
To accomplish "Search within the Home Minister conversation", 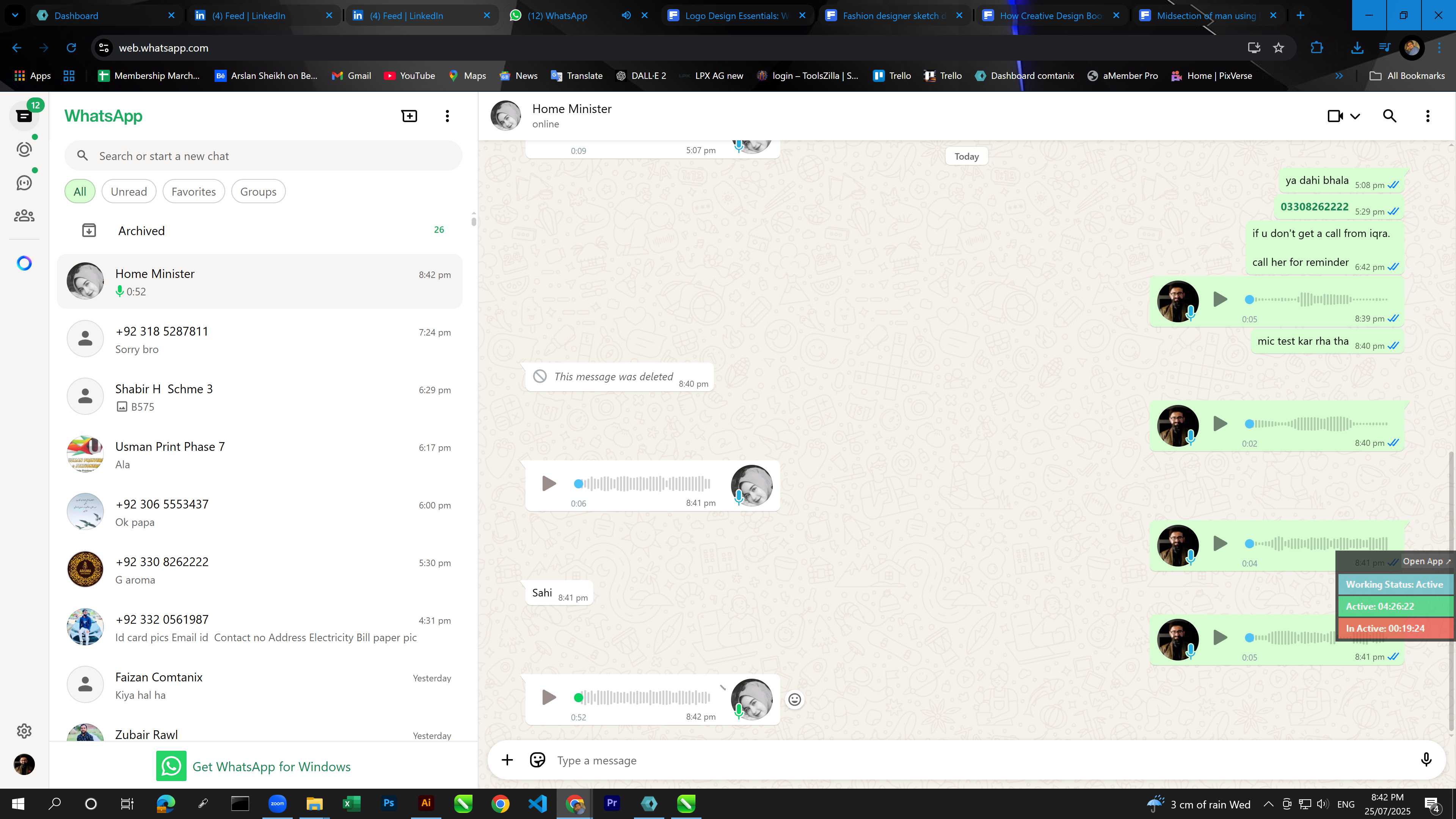I will [1389, 116].
